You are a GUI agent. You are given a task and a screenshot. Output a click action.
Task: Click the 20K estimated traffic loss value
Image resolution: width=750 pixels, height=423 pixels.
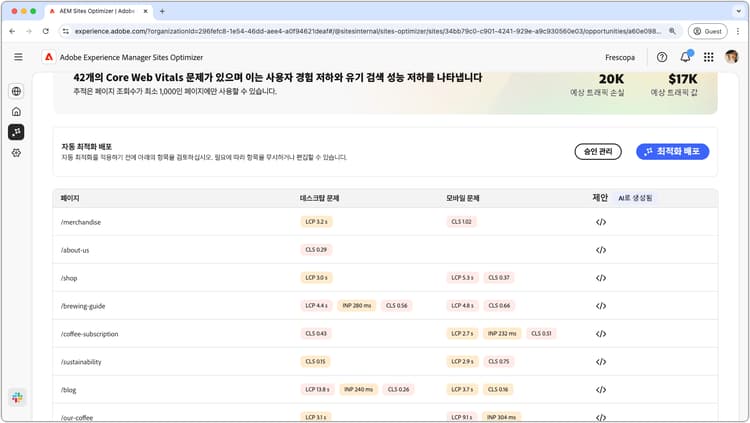(611, 79)
